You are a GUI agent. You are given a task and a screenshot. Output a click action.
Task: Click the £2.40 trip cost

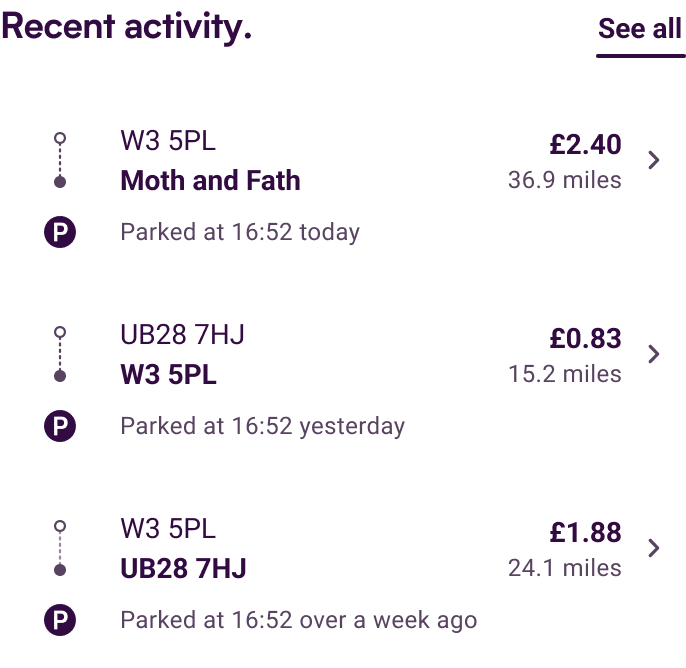(585, 145)
